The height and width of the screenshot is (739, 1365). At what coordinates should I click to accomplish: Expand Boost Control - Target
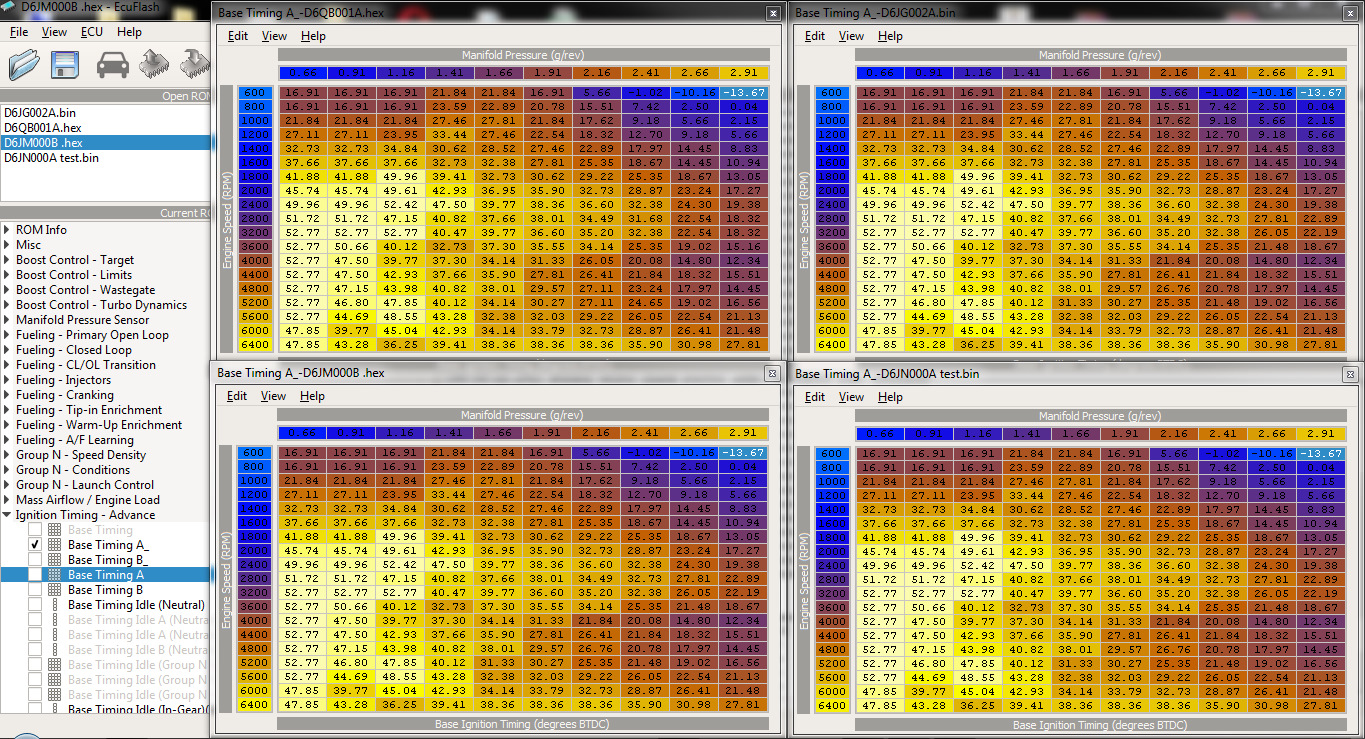(8, 260)
